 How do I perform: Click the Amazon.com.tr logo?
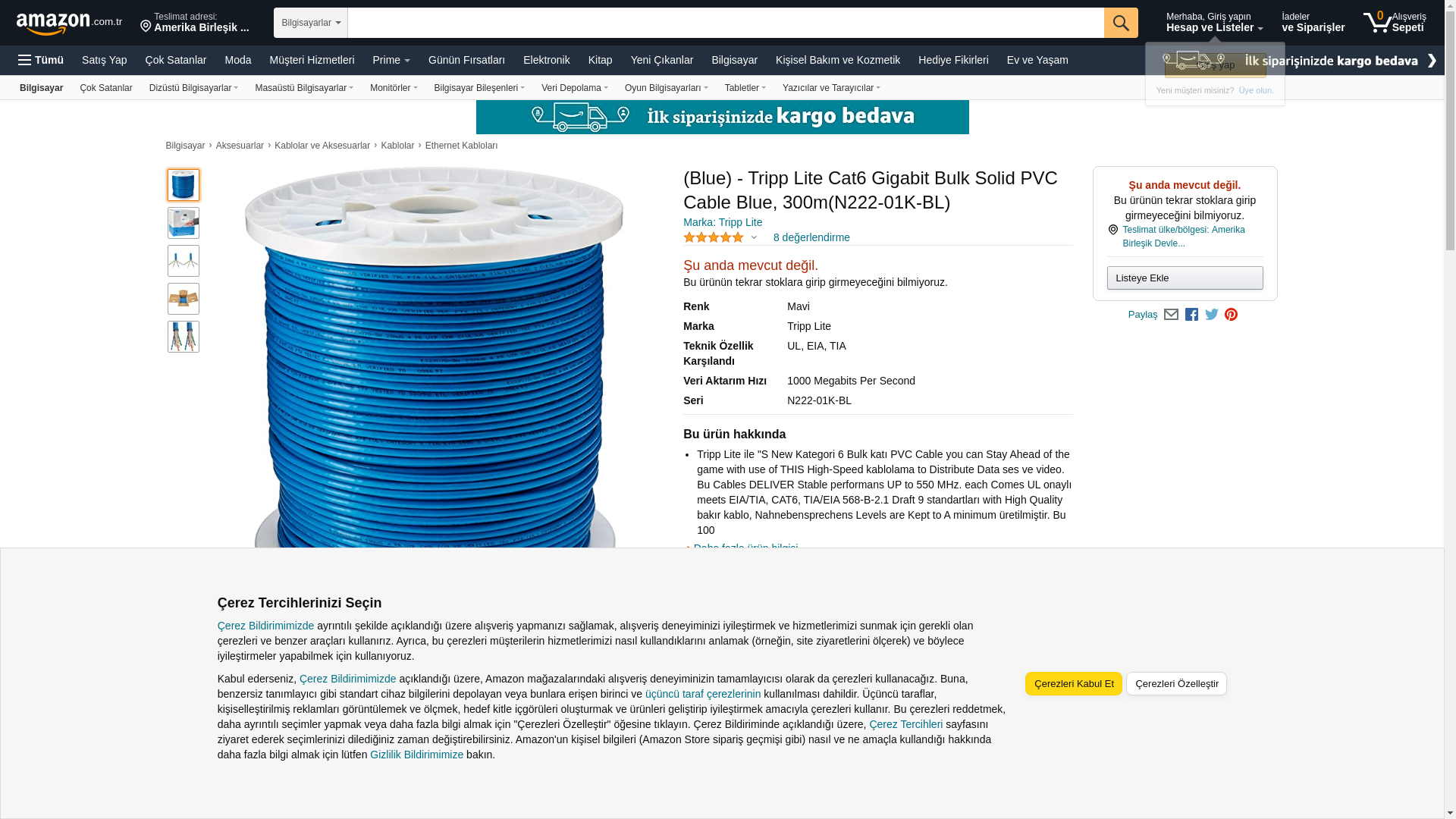[x=69, y=24]
